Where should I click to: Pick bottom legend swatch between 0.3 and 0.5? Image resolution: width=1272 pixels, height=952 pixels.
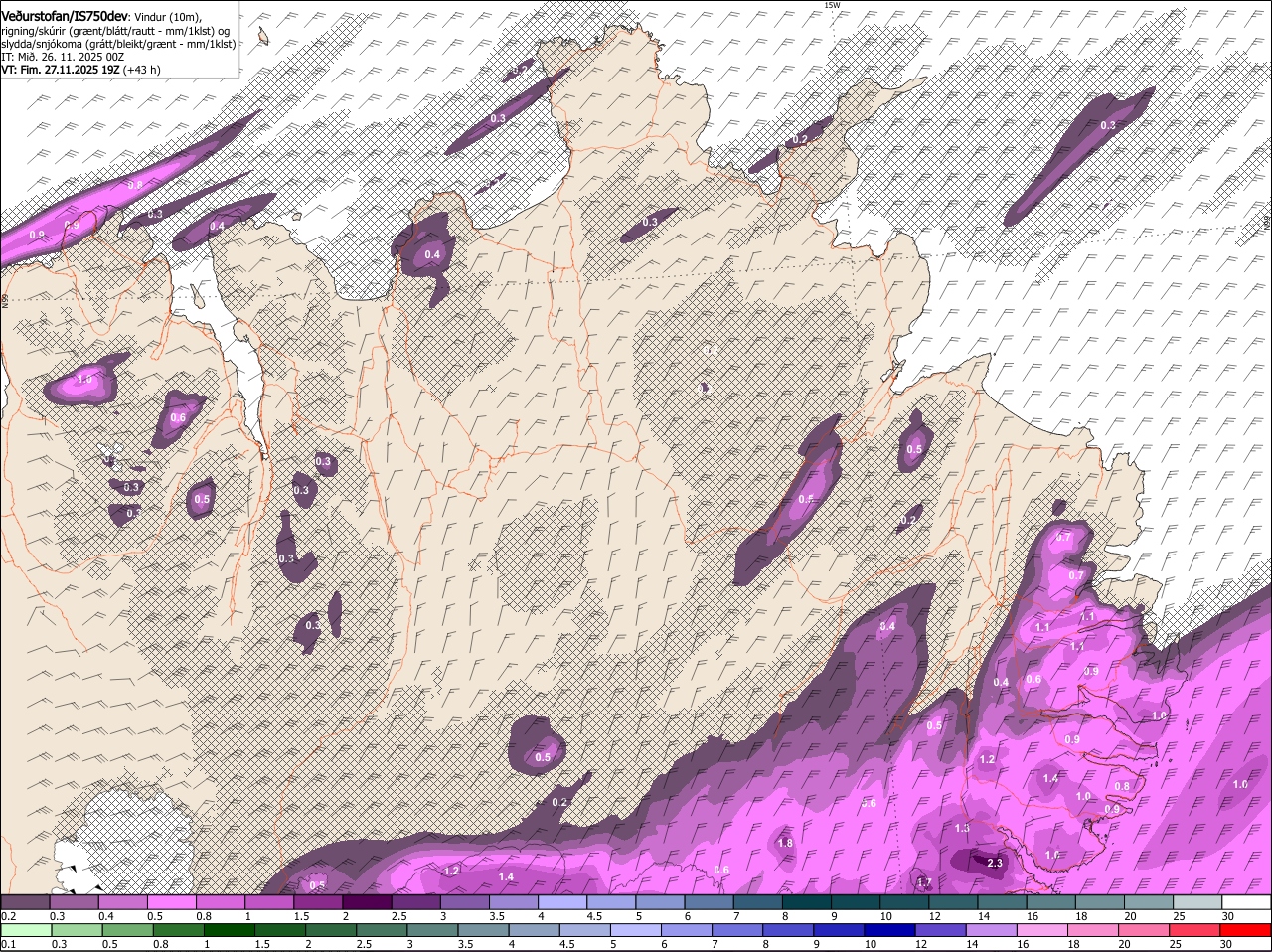coord(78,930)
